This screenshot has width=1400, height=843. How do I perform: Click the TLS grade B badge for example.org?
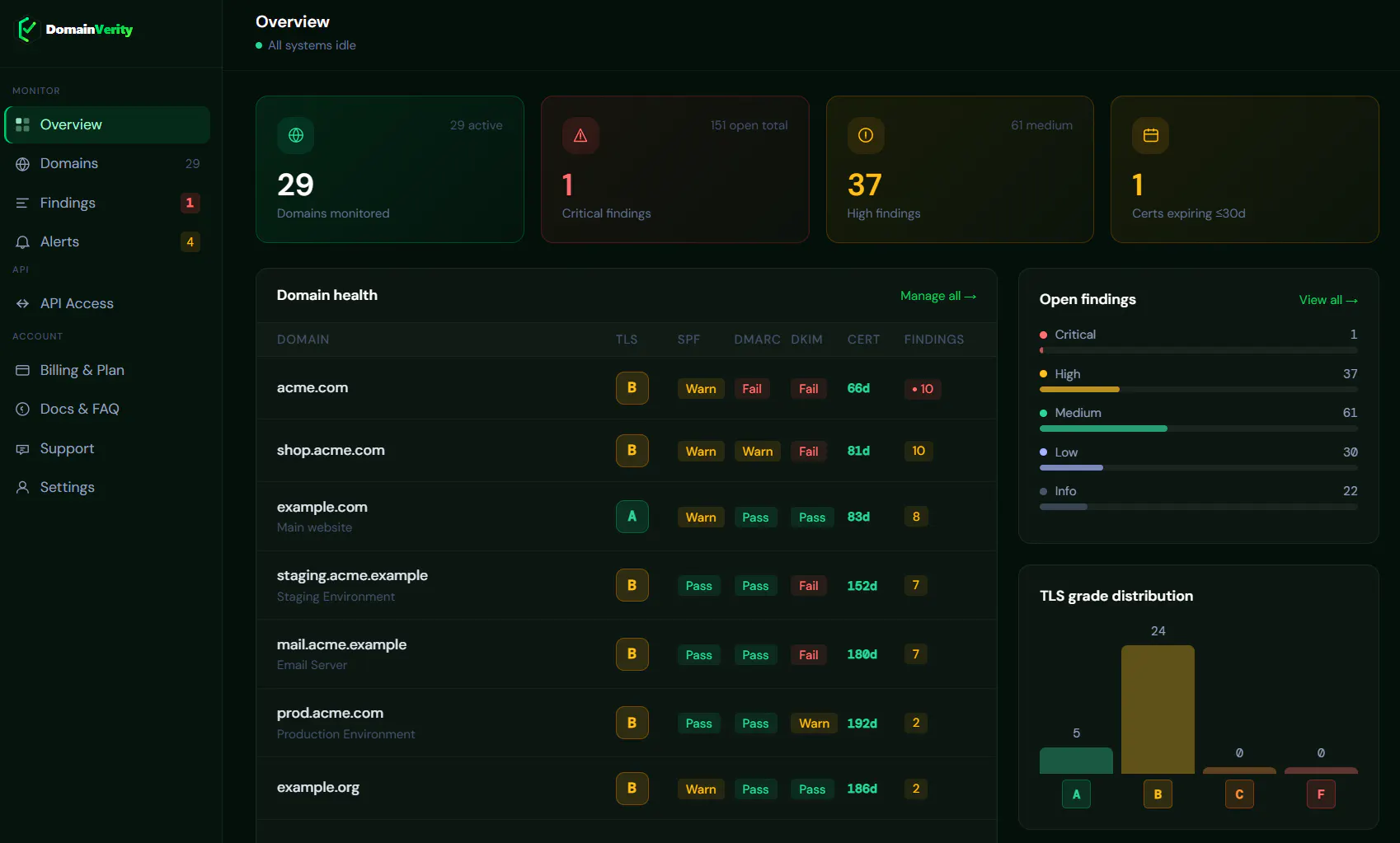coord(632,789)
